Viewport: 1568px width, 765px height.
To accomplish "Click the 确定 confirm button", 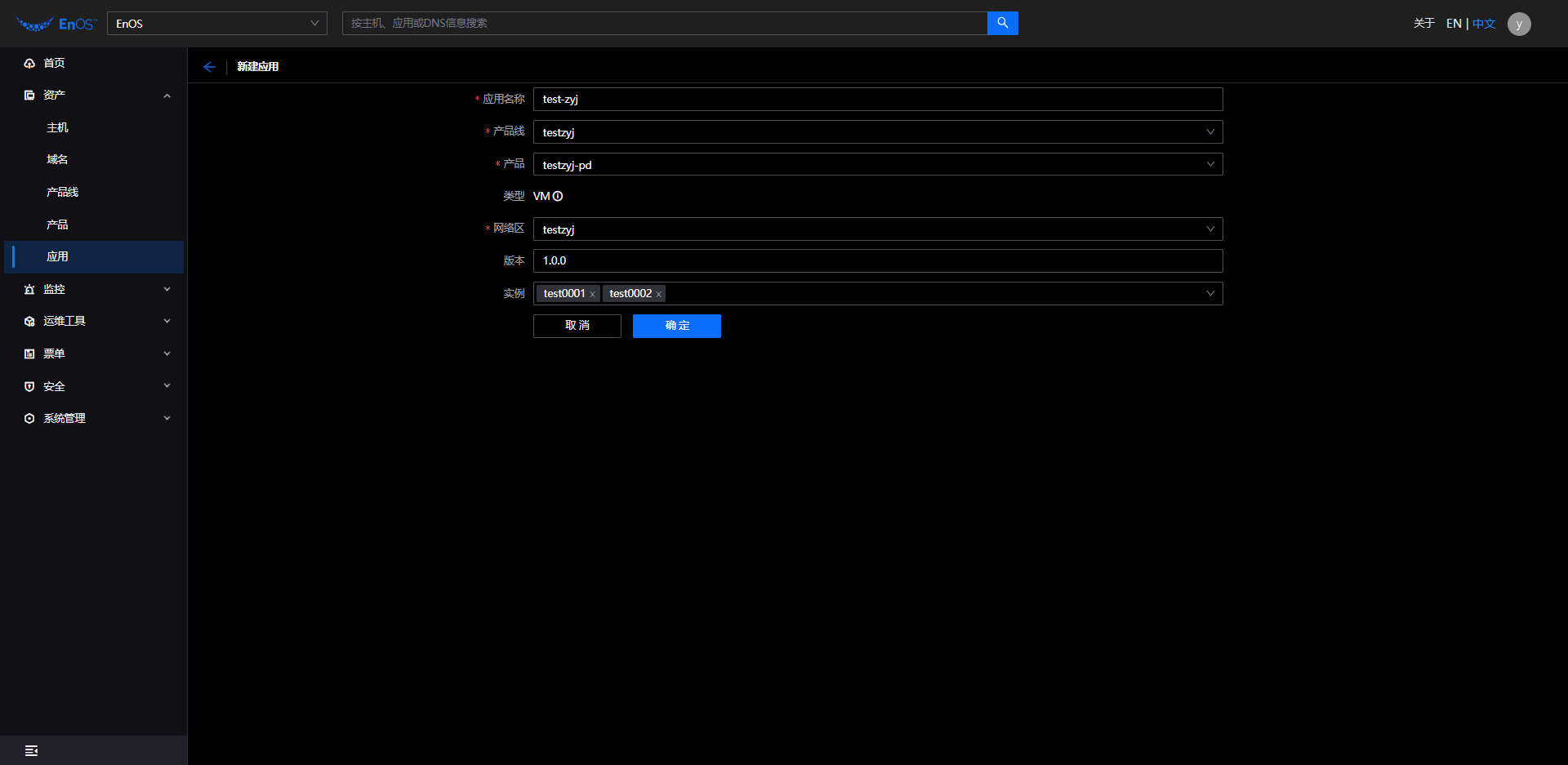I will coord(677,326).
